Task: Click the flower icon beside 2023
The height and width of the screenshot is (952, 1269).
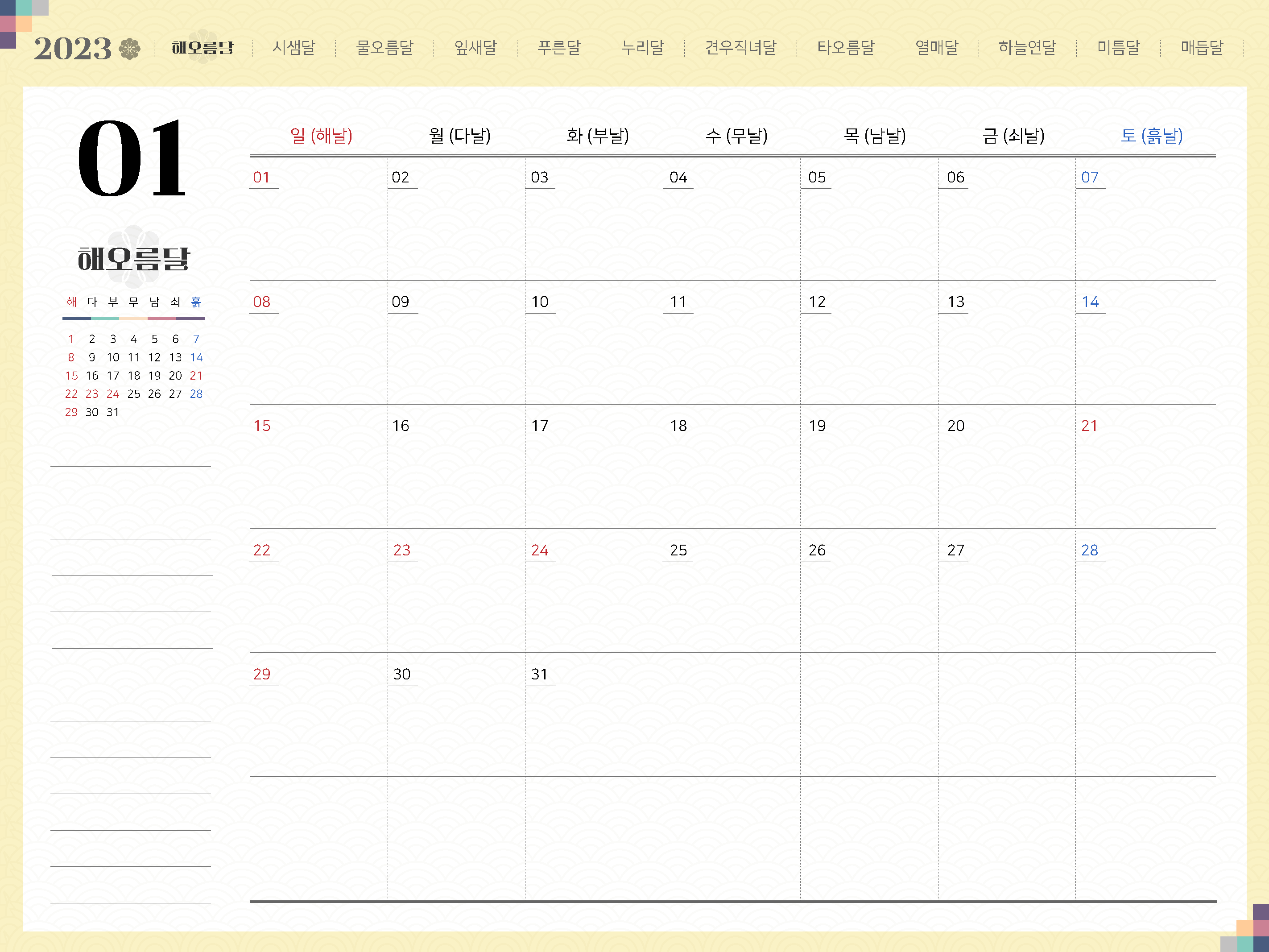Action: click(x=129, y=48)
